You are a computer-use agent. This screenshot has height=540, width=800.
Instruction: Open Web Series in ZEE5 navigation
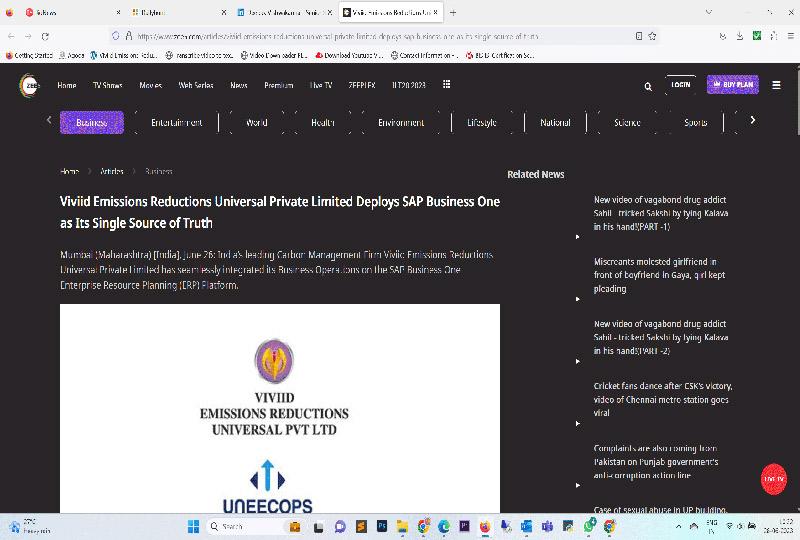(196, 85)
